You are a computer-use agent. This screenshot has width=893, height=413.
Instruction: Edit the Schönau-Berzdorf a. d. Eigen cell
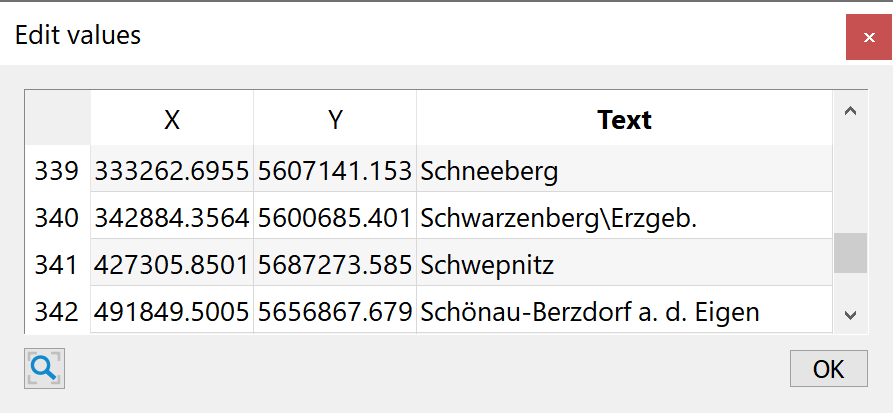[624, 312]
